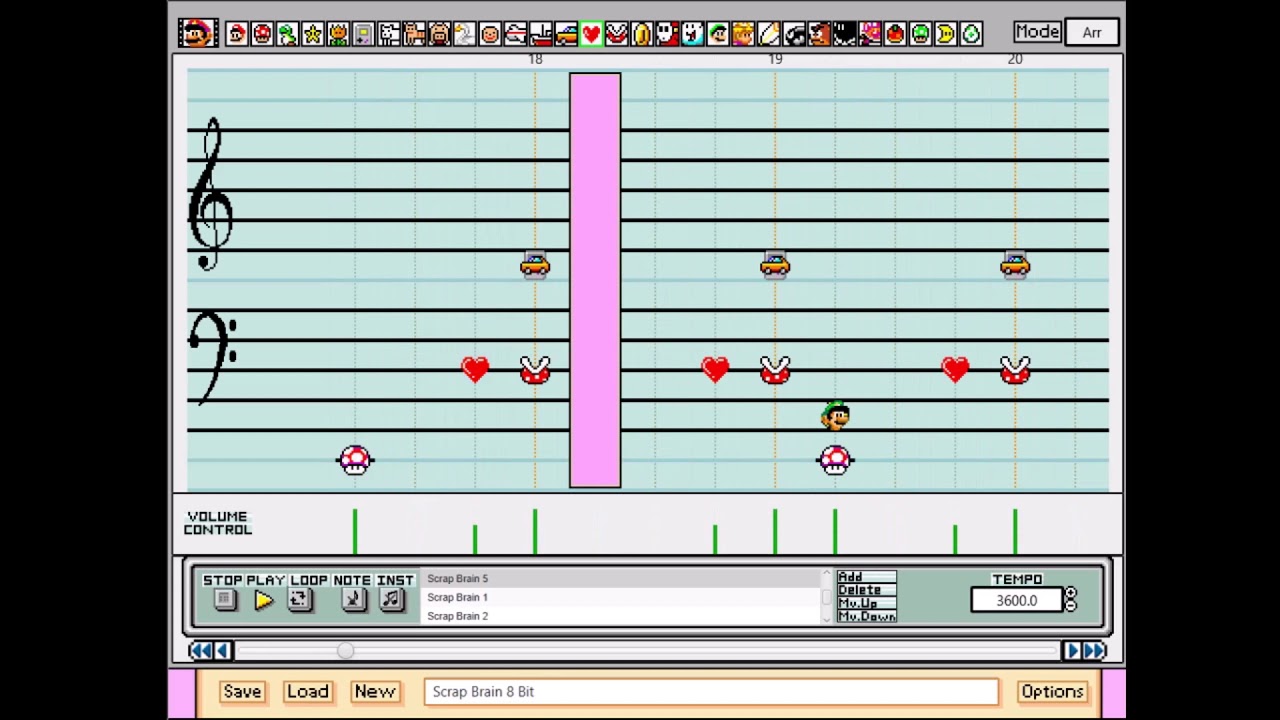The height and width of the screenshot is (720, 1280).
Task: Pick the Goomba instrument
Action: (820, 34)
